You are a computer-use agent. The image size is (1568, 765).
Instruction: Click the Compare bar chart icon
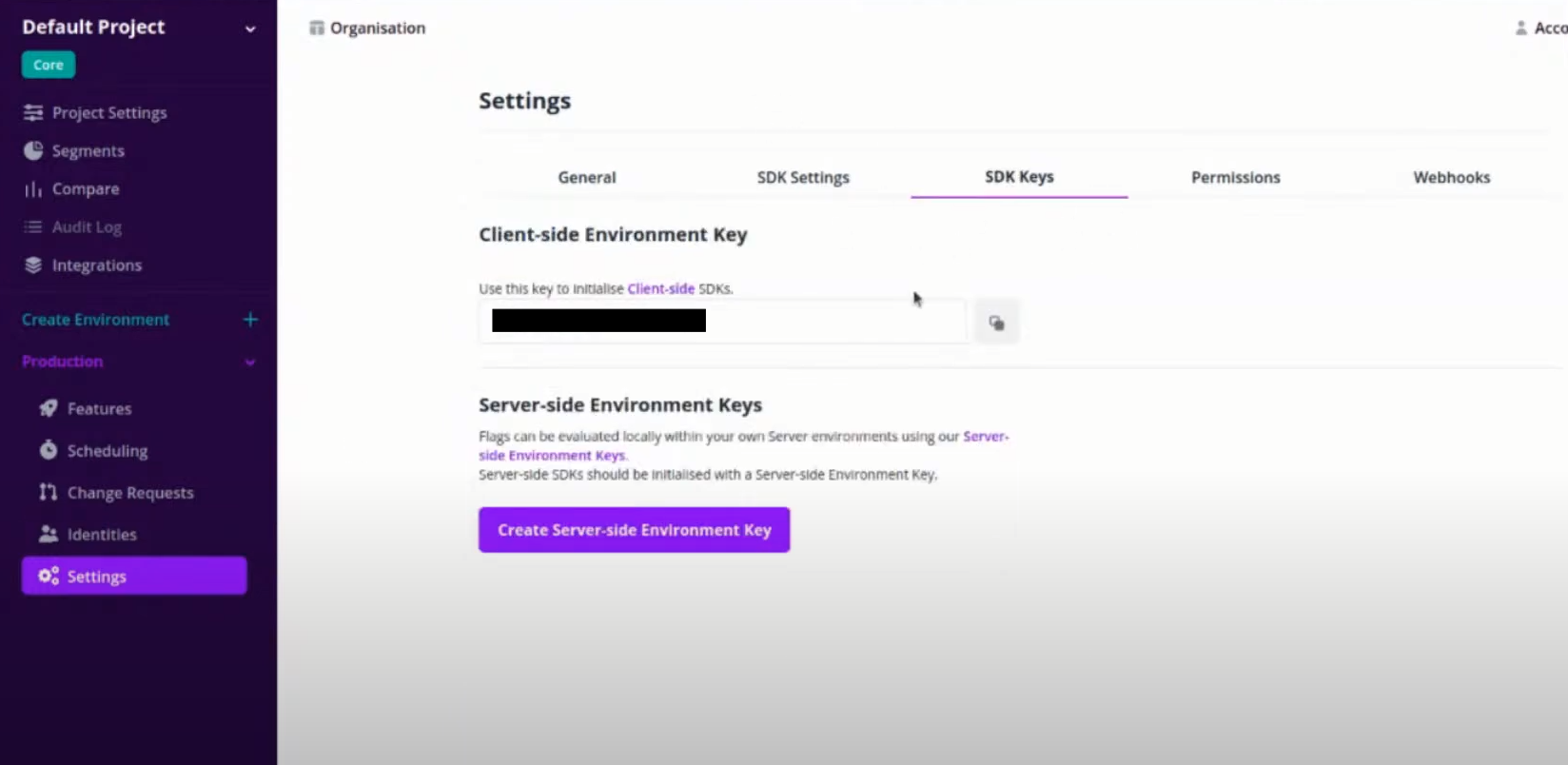(x=33, y=189)
